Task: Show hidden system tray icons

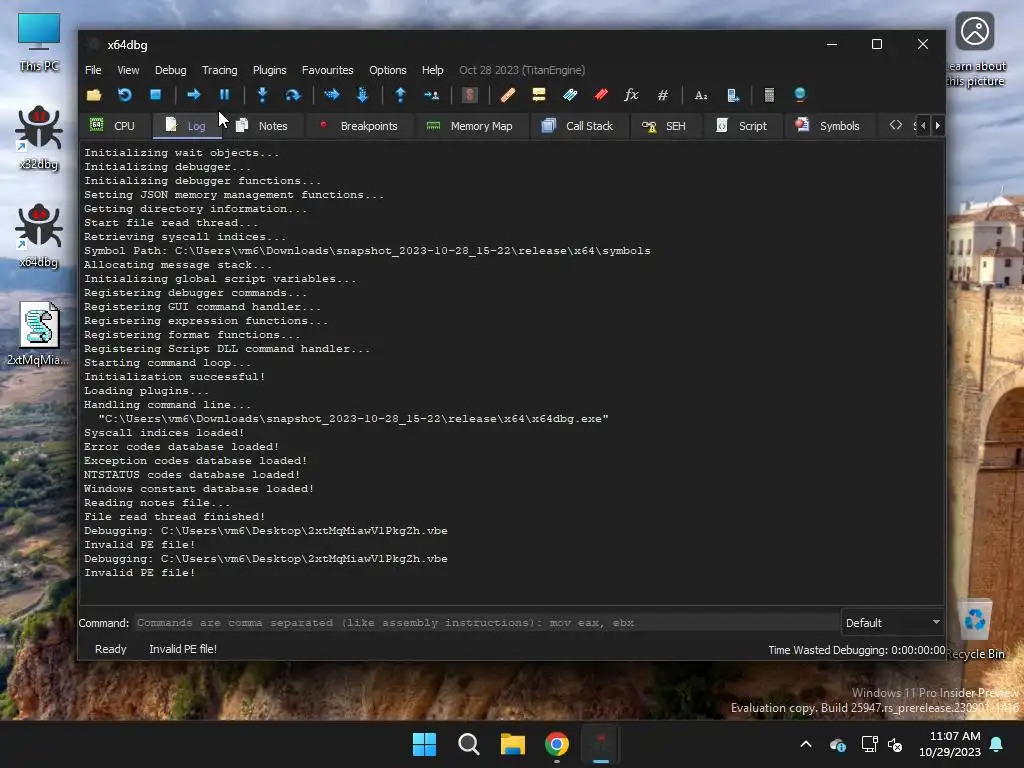Action: coord(806,744)
